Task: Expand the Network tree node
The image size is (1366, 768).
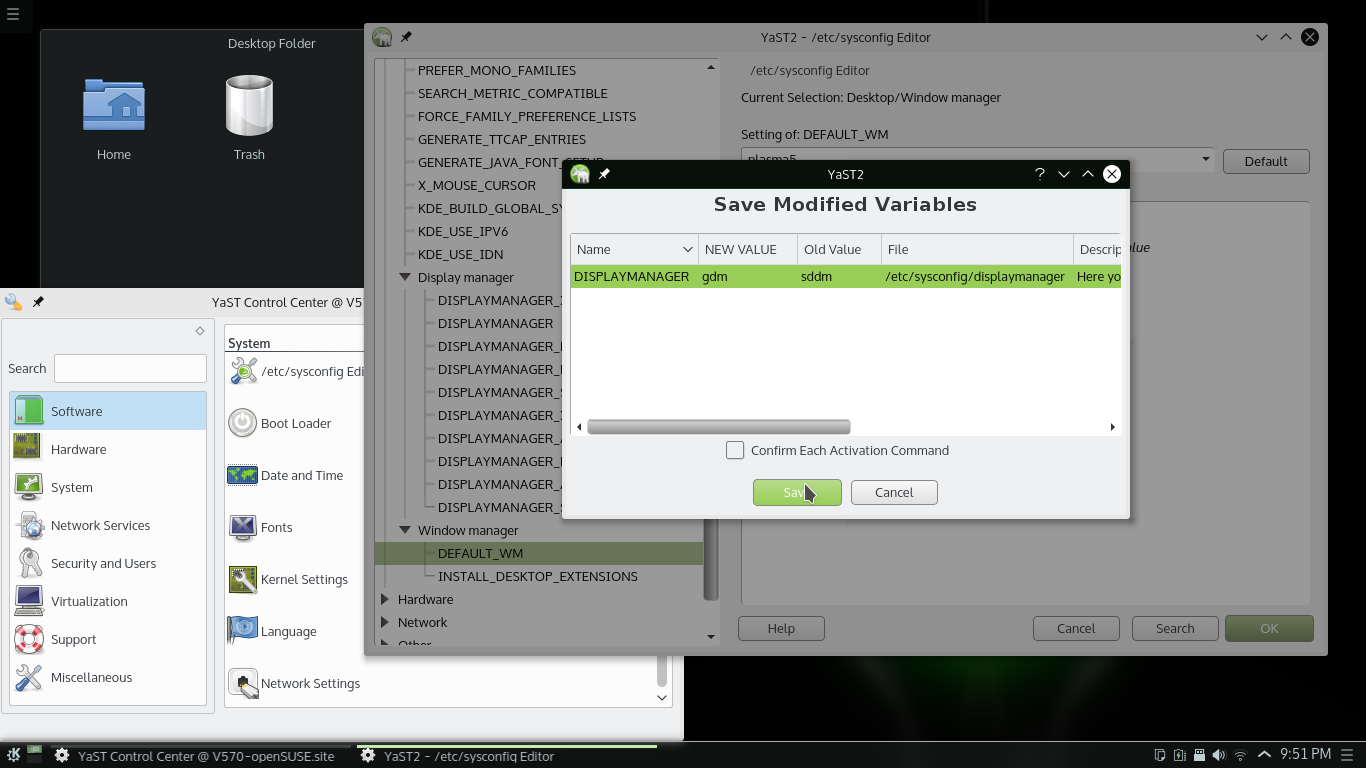Action: 385,622
